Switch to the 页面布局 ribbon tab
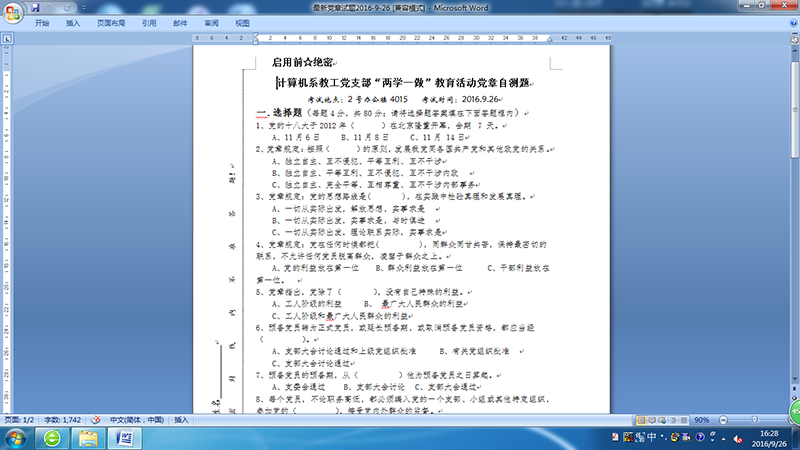The width and height of the screenshot is (800, 450). 111,21
